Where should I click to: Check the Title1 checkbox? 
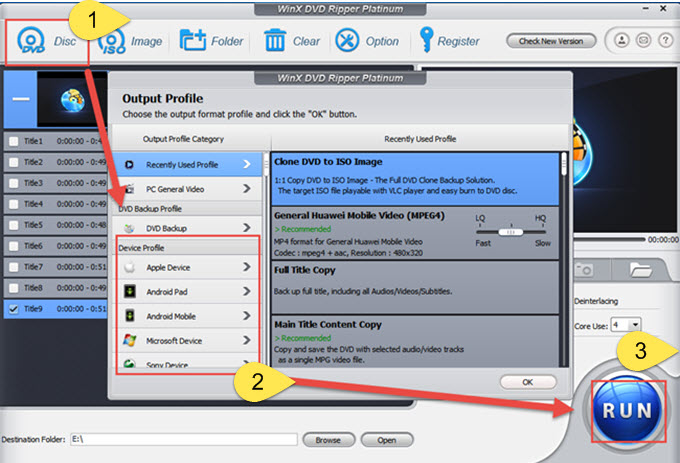tap(14, 141)
